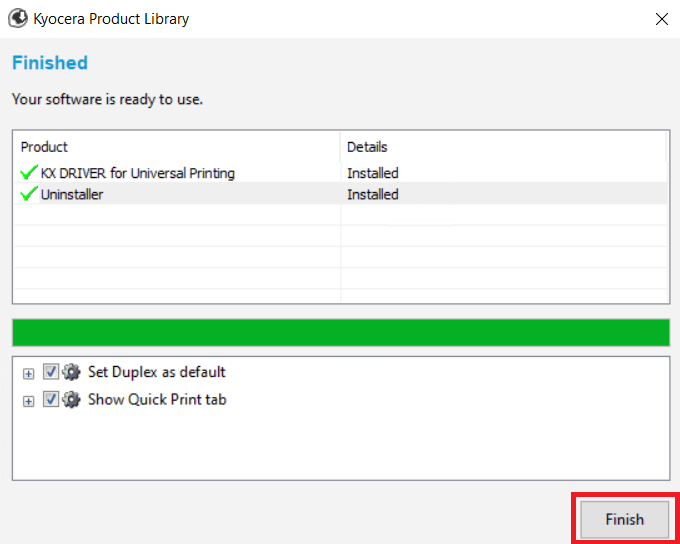
Task: Select the Show Quick Print tab label
Action: [157, 400]
